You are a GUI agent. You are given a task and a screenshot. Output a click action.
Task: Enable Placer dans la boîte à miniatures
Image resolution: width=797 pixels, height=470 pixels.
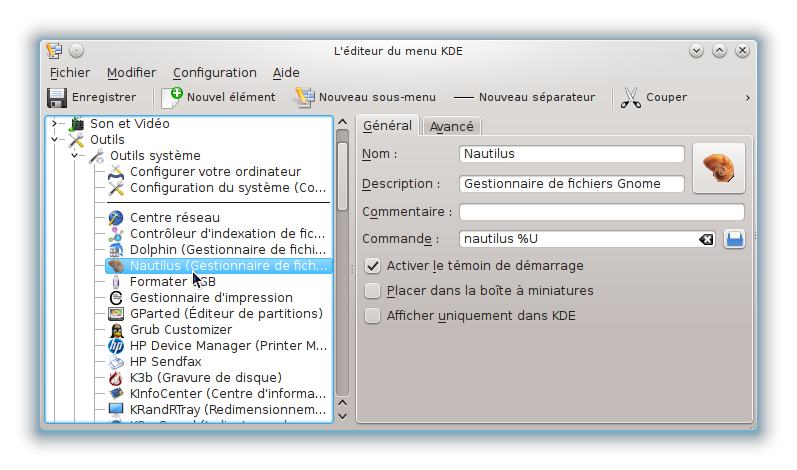click(373, 291)
